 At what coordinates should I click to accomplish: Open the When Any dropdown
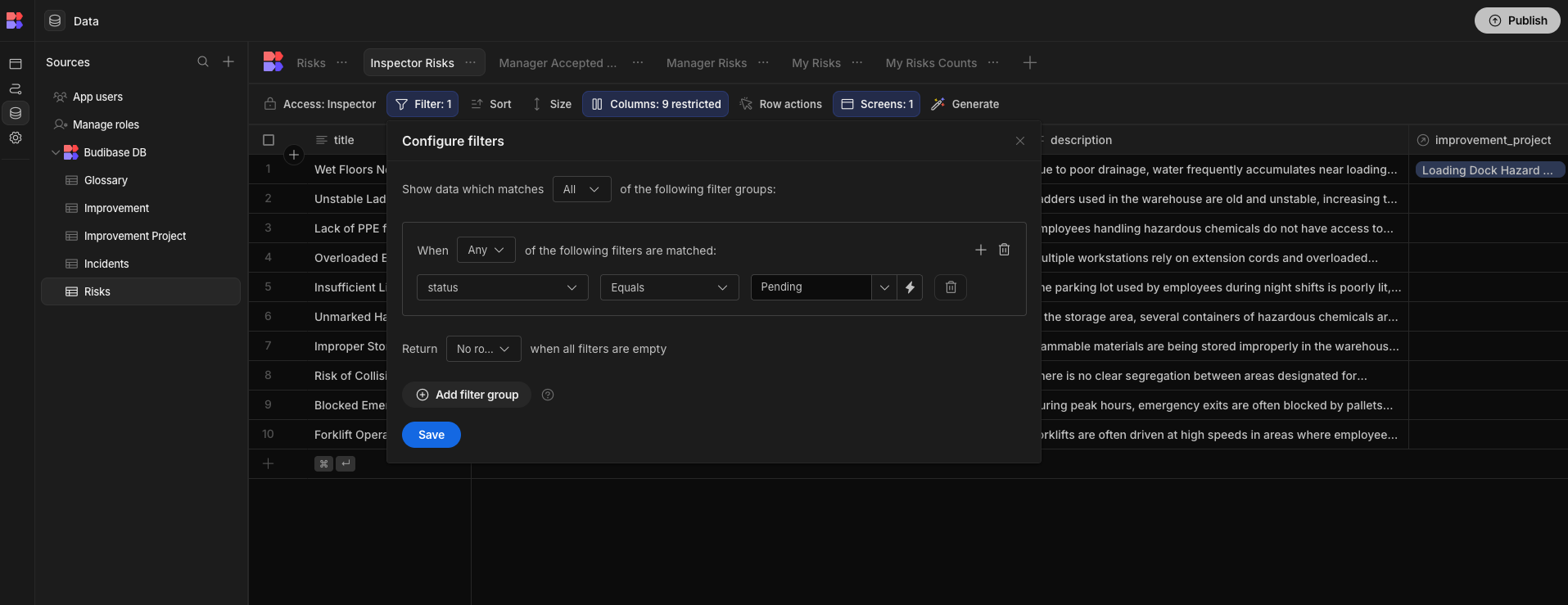(x=486, y=250)
